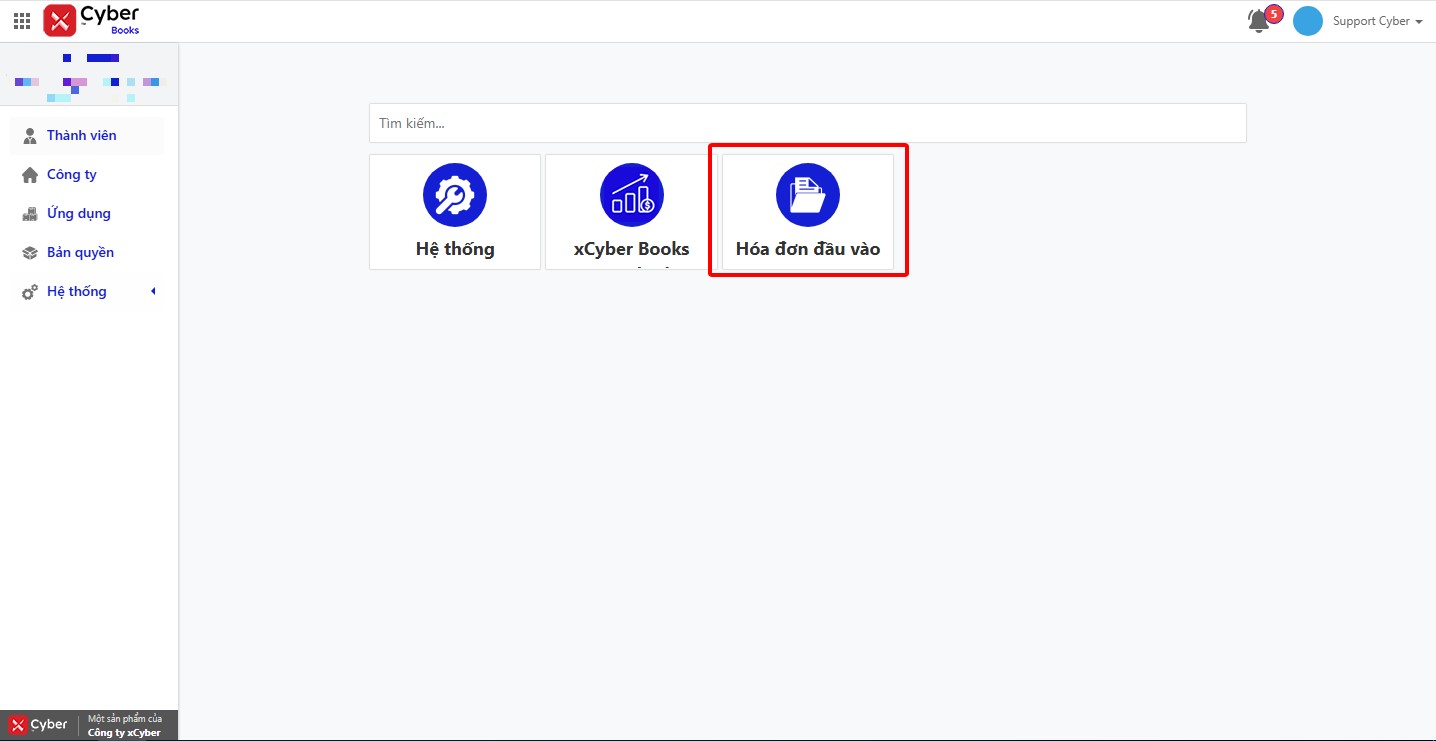Click the Ứng dụng sidebar icon
Screen dimensions: 1436x741
(30, 213)
